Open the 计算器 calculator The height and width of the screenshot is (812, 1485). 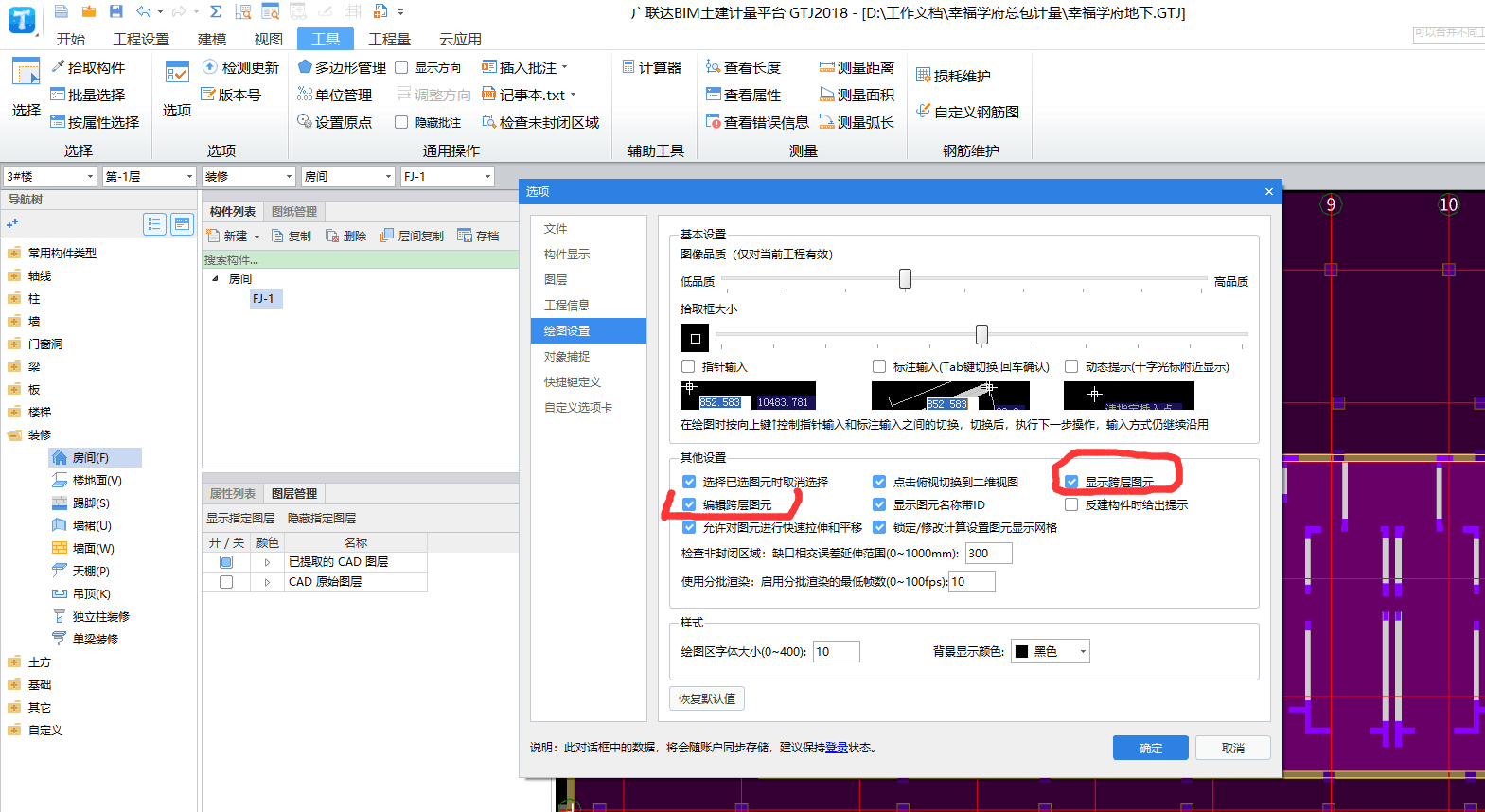click(652, 67)
